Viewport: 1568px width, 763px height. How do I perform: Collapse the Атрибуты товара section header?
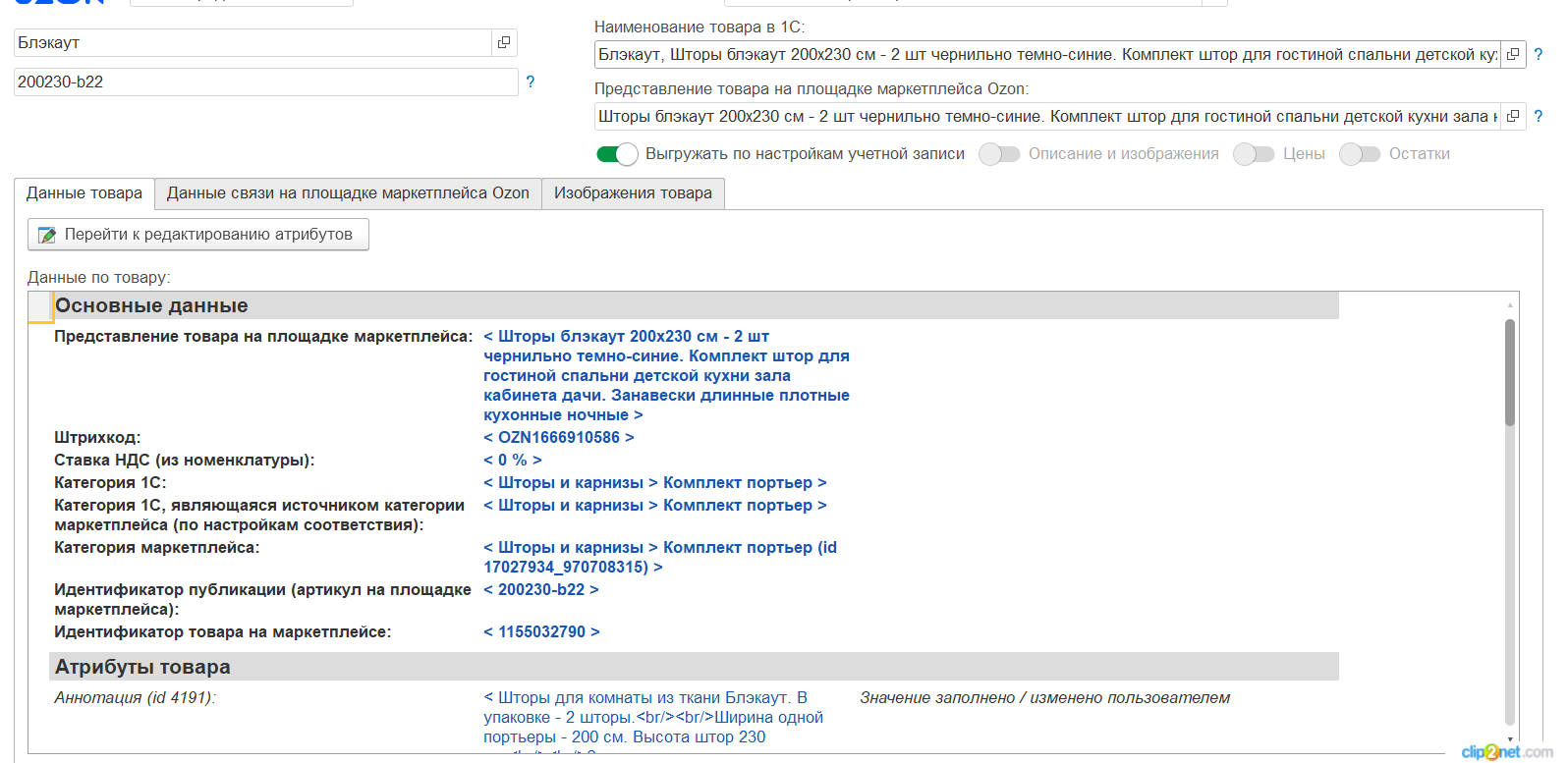click(142, 667)
